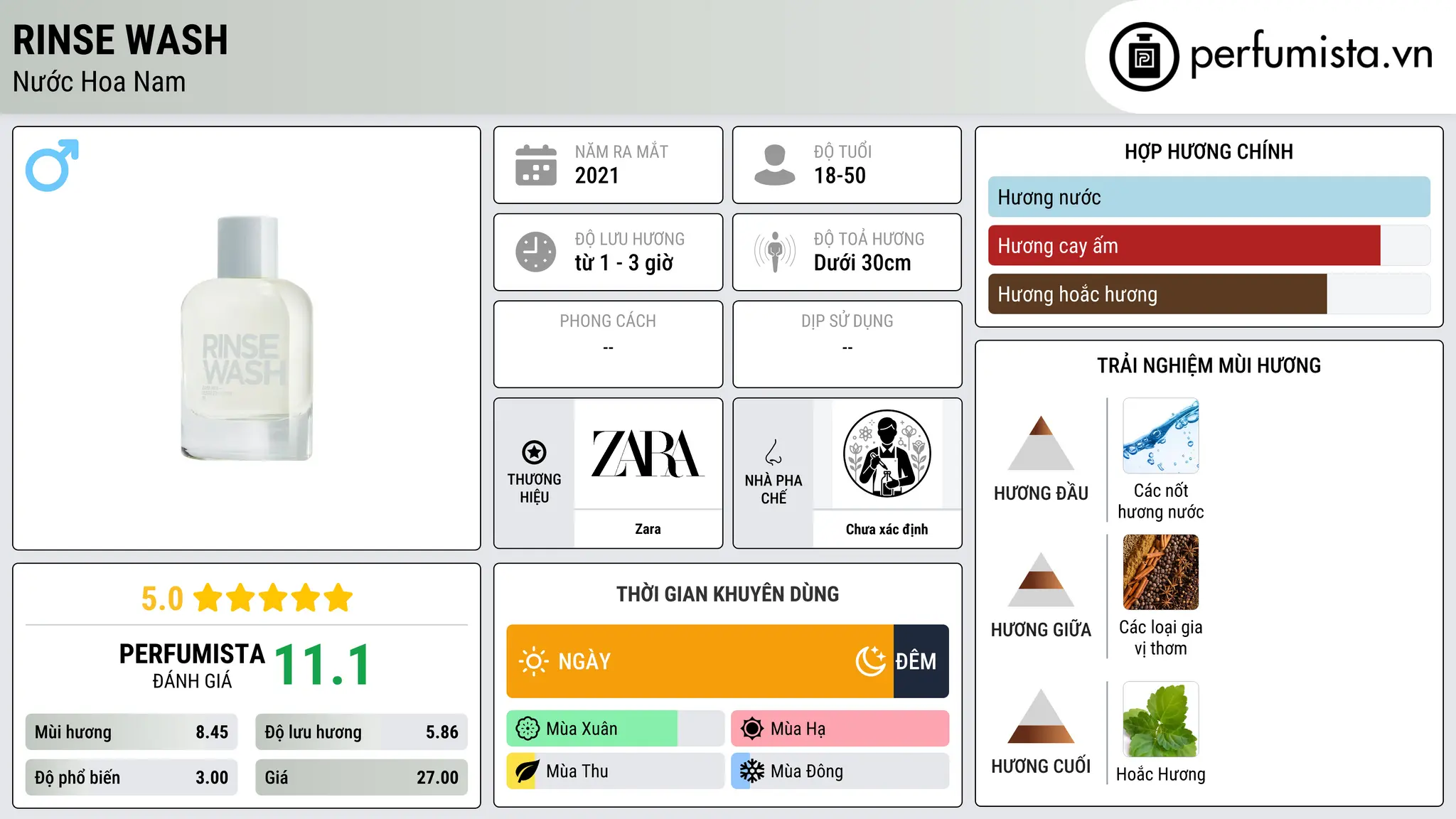Click the clock icon beside Độ lưu hương
The image size is (1456, 819).
536,252
